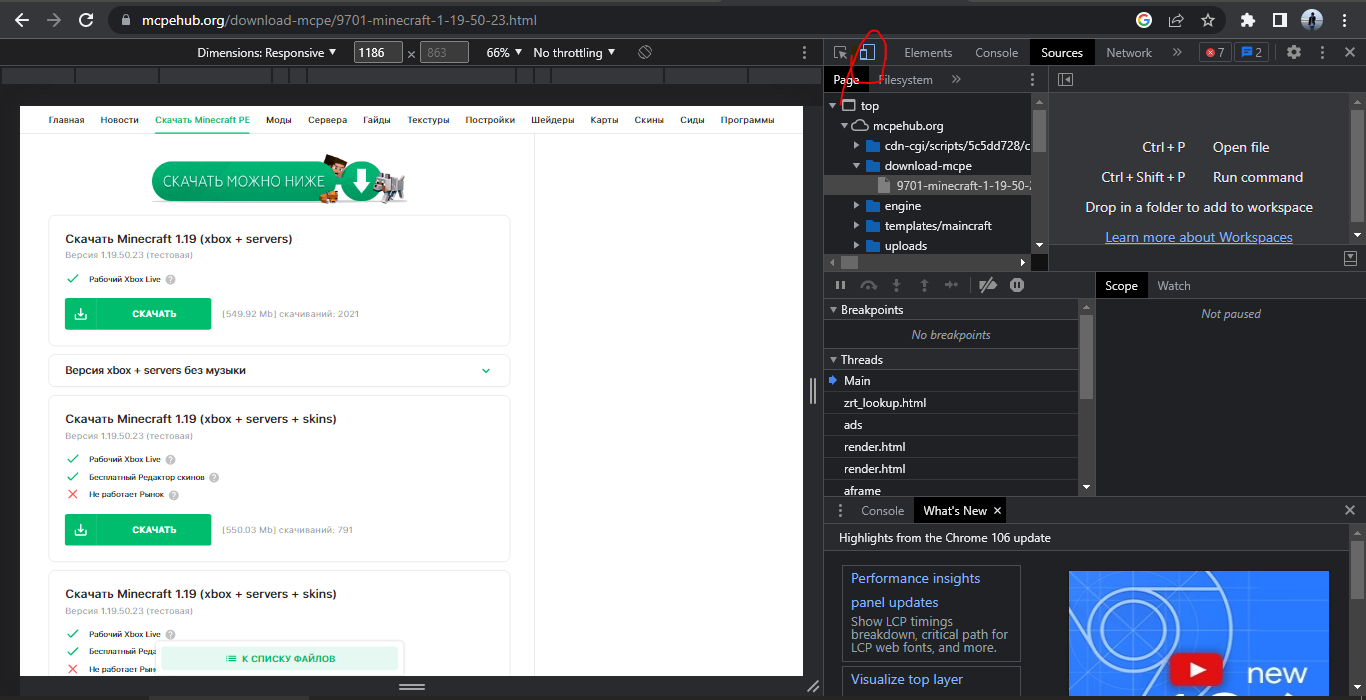The height and width of the screenshot is (700, 1366).
Task: Open the 66% zoom dropdown
Action: click(x=504, y=52)
